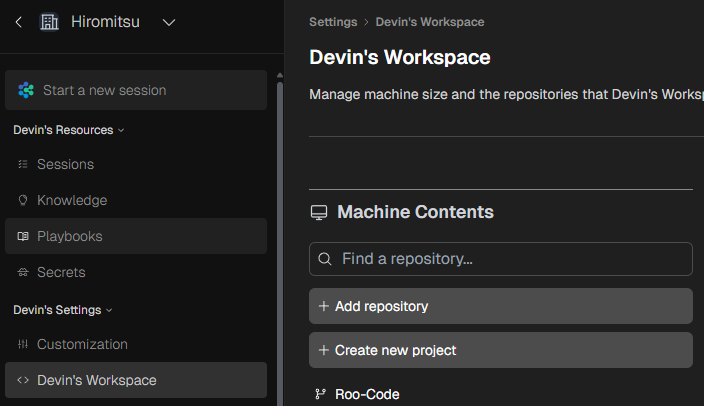Image resolution: width=704 pixels, height=406 pixels.
Task: Click the Hiromitsu organization building icon
Action: [x=49, y=22]
